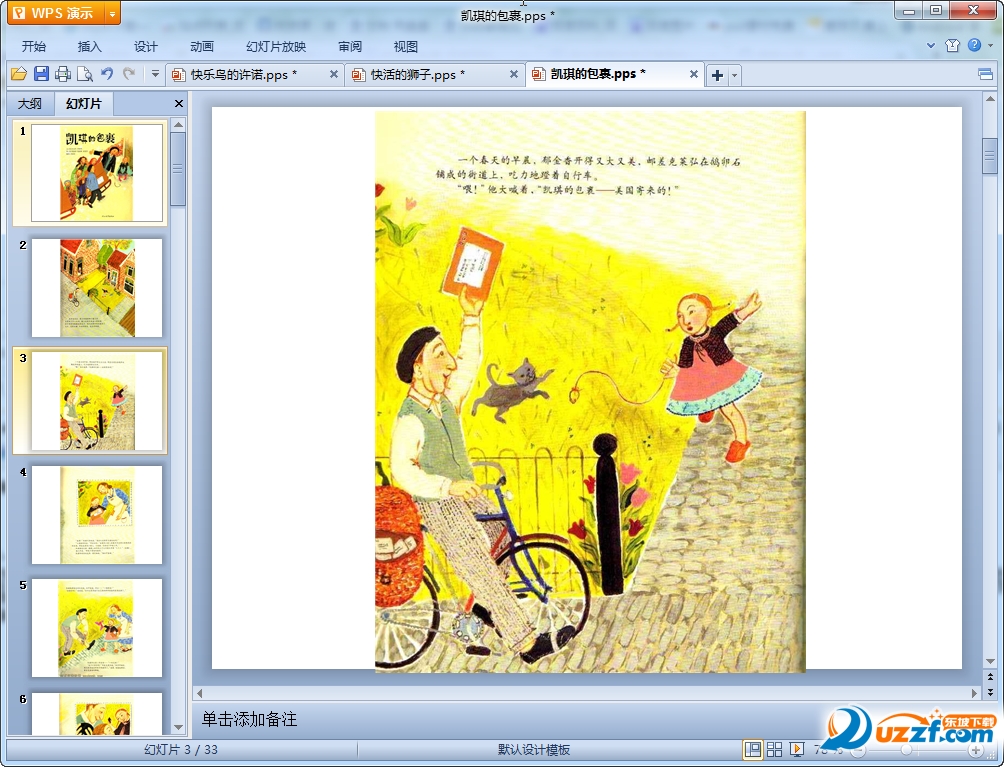
Task: Add a new document tab with plus
Action: pyautogui.click(x=717, y=76)
